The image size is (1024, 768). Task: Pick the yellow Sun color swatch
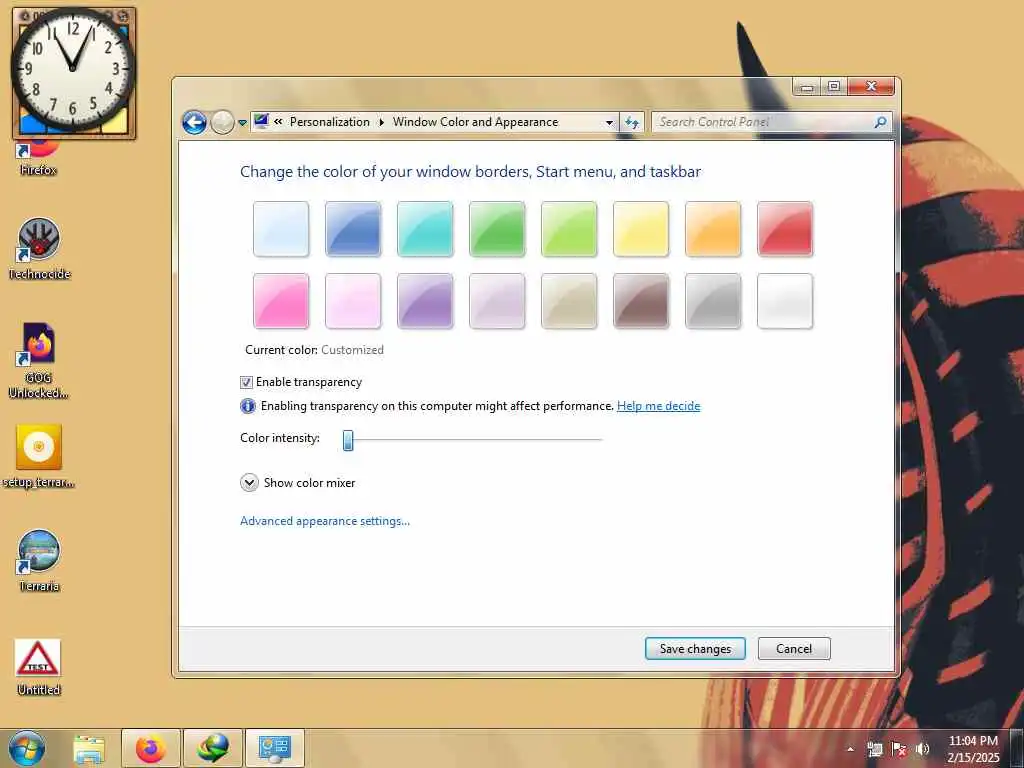tap(641, 229)
